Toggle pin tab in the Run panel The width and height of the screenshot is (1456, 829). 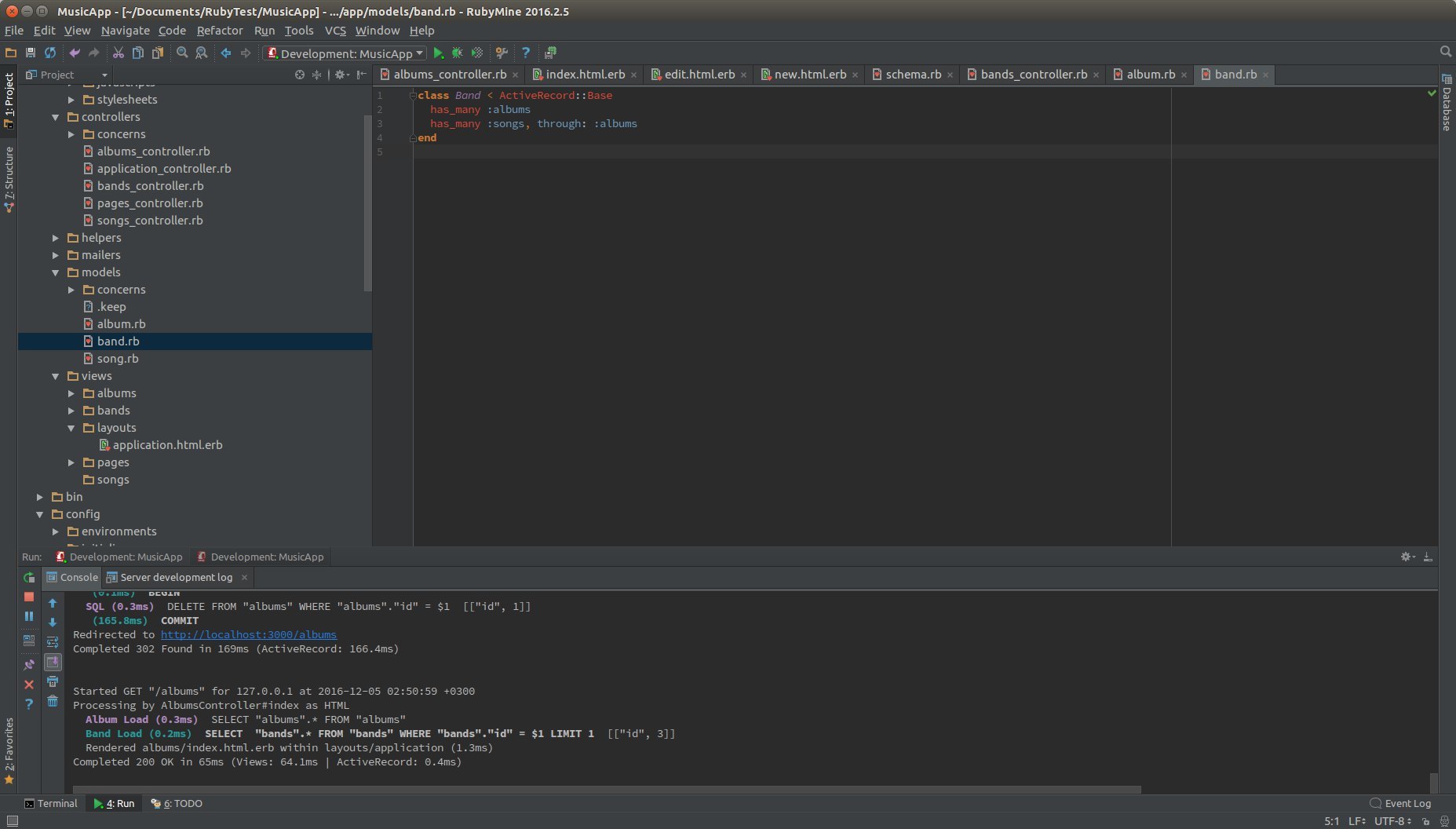[x=29, y=665]
